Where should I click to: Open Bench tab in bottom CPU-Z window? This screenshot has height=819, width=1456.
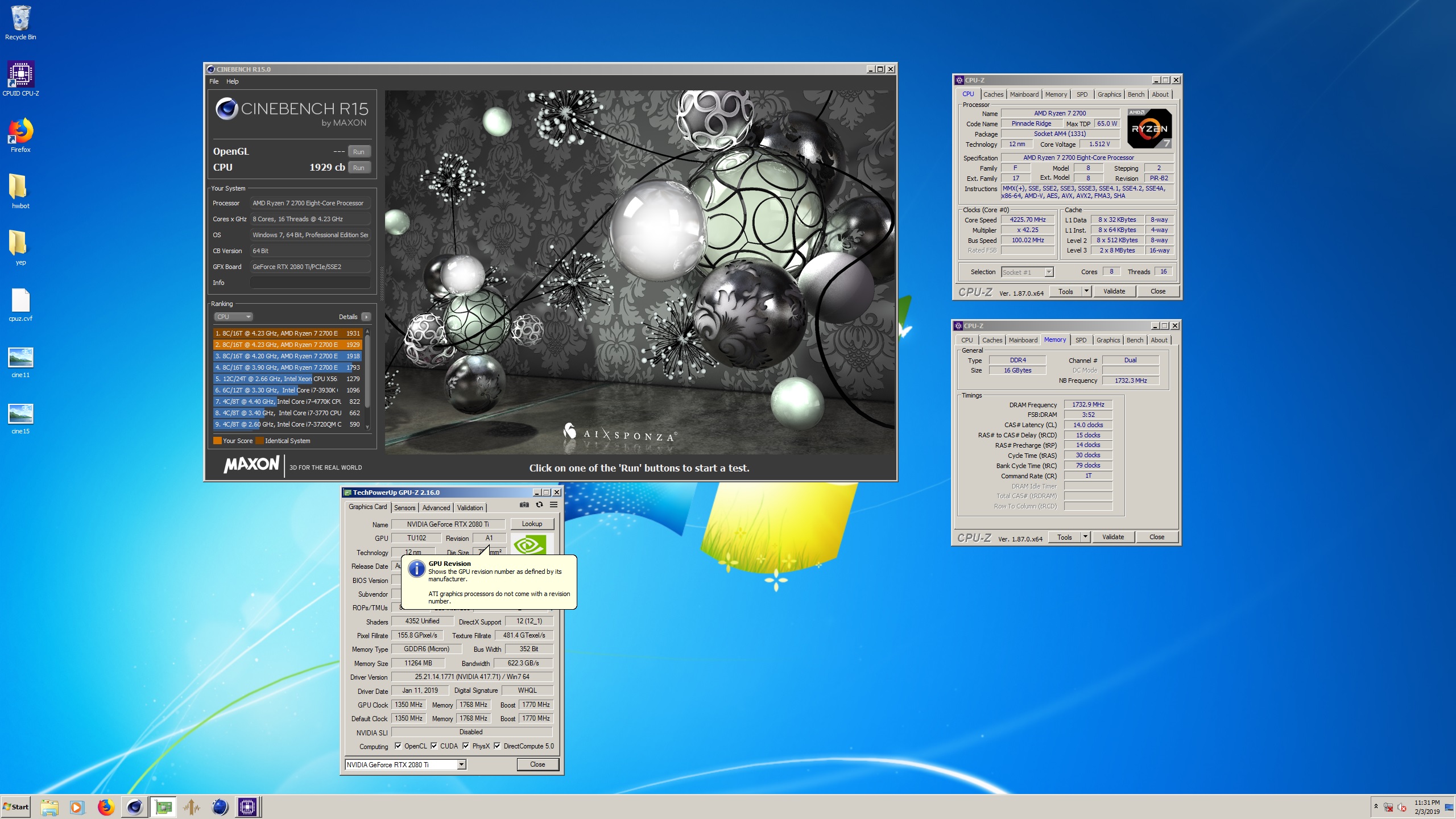tap(1135, 340)
